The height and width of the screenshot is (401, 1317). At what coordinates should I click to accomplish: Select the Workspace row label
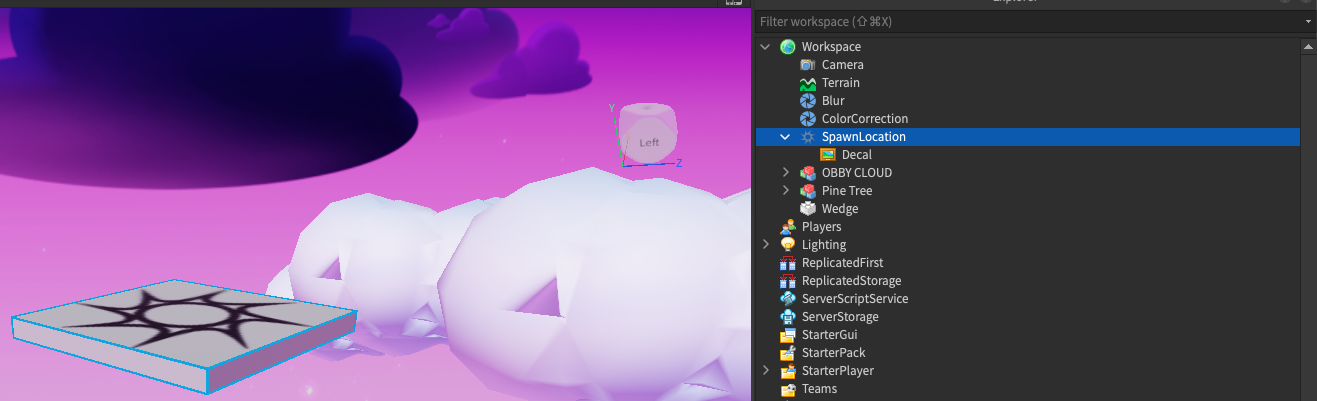coord(831,47)
